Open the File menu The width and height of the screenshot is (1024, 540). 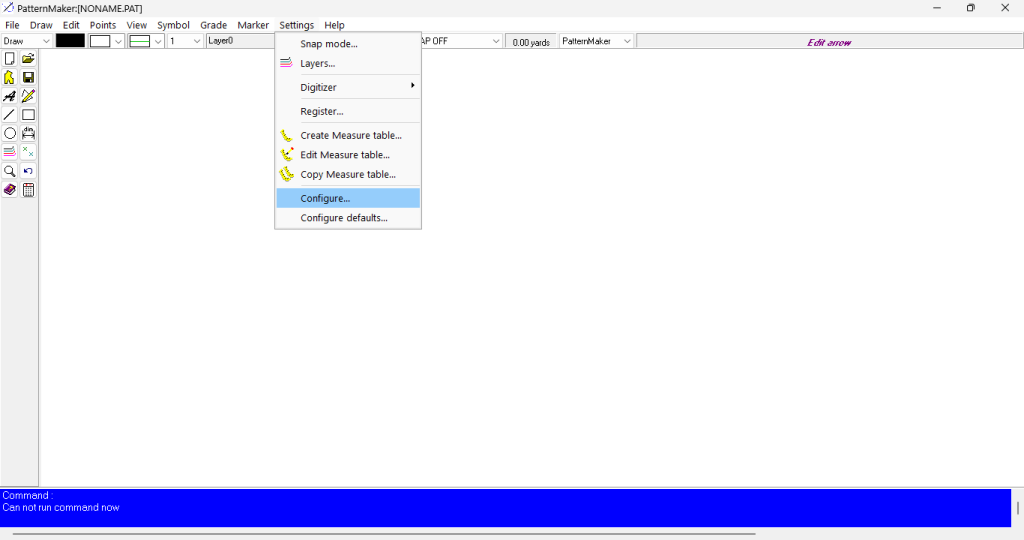(12, 25)
